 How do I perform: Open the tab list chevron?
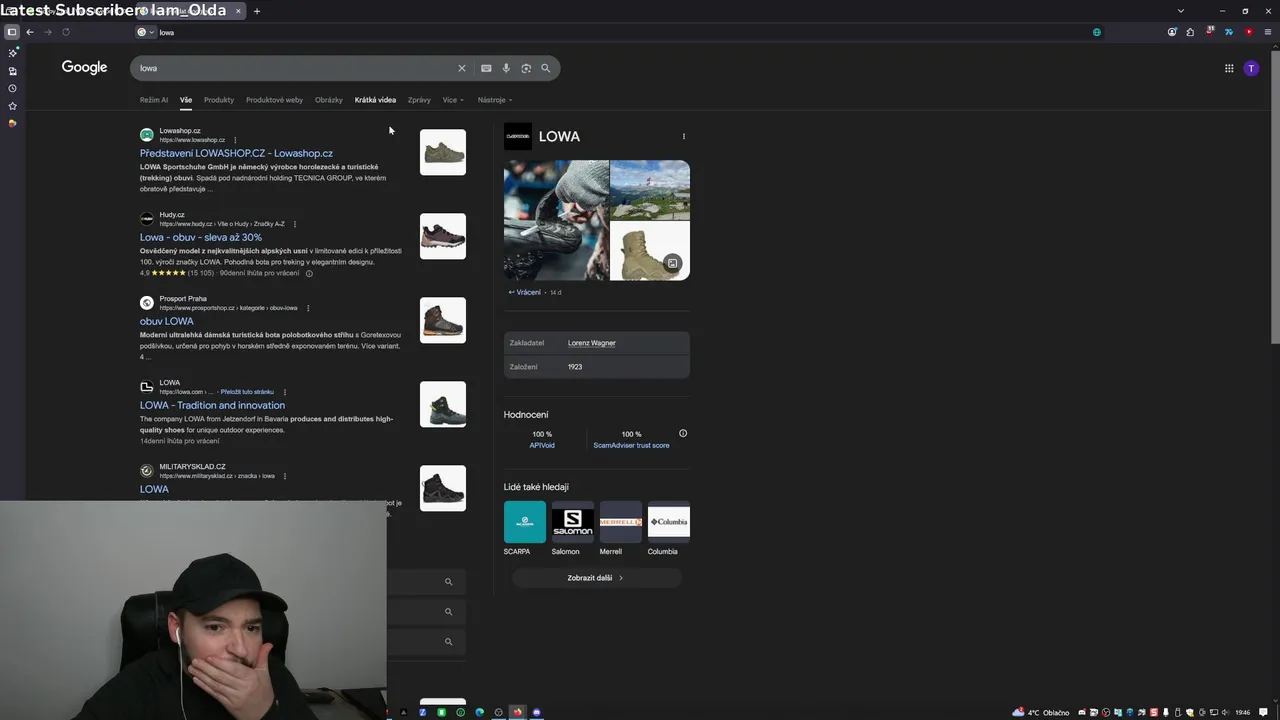click(1181, 11)
